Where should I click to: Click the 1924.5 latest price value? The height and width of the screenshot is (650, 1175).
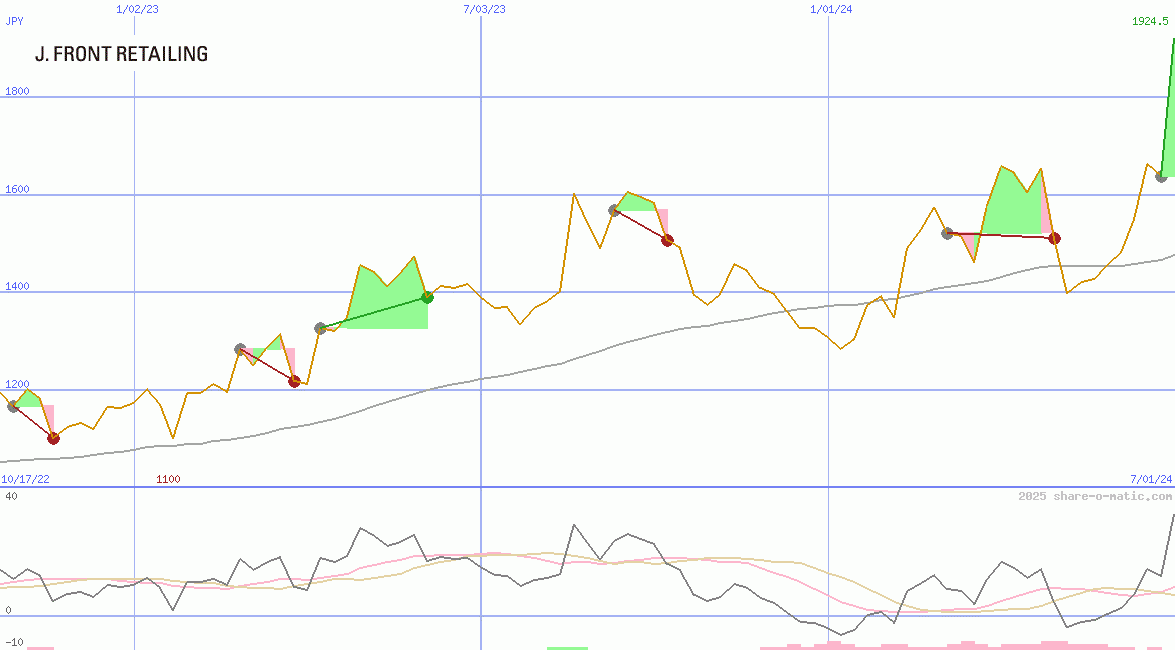pyautogui.click(x=1151, y=21)
